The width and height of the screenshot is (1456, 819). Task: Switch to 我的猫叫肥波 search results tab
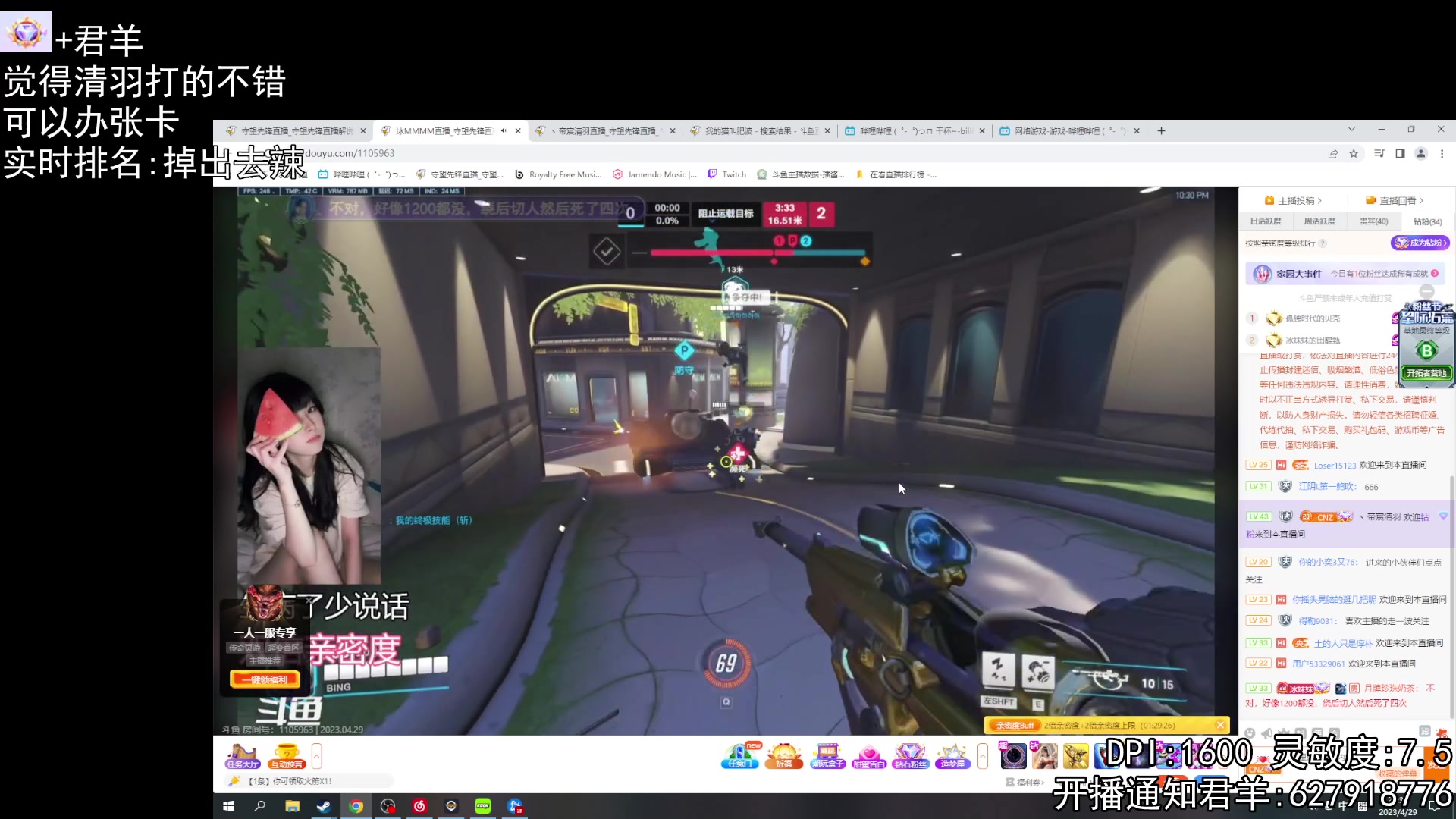[761, 131]
